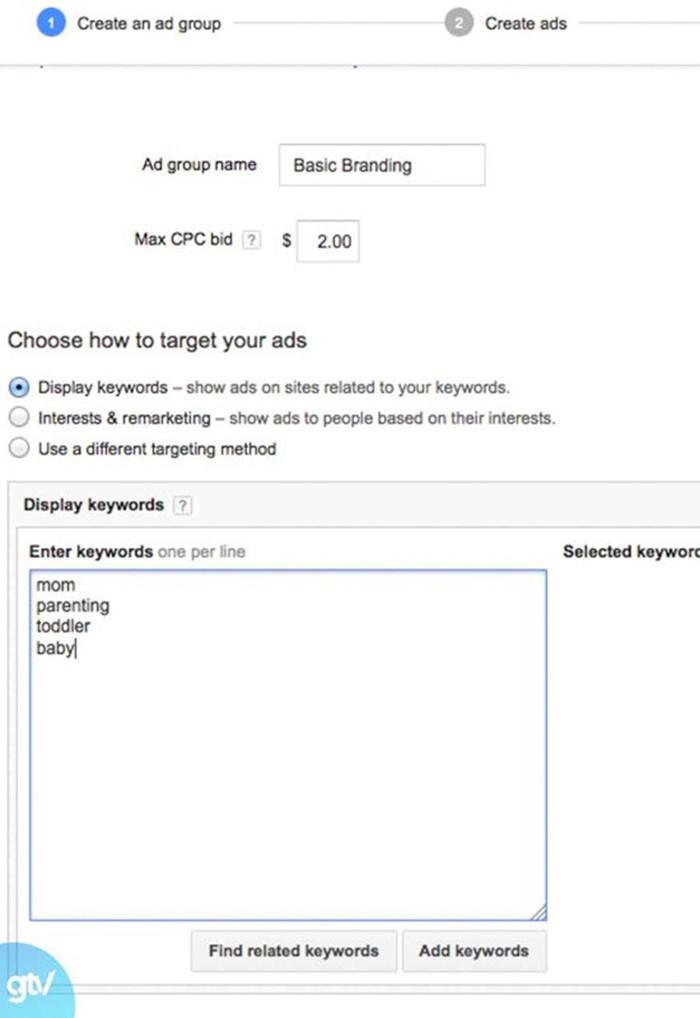
Task: Click the step 2 gray circle icon
Action: 458,23
